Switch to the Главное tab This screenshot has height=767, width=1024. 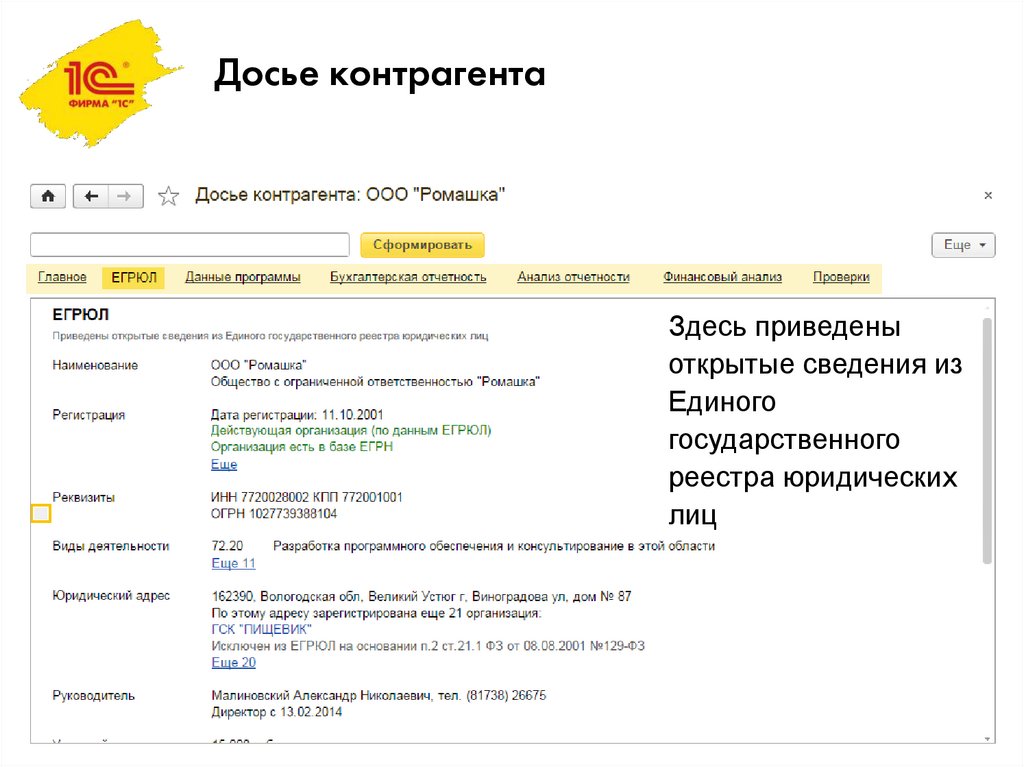[x=62, y=277]
